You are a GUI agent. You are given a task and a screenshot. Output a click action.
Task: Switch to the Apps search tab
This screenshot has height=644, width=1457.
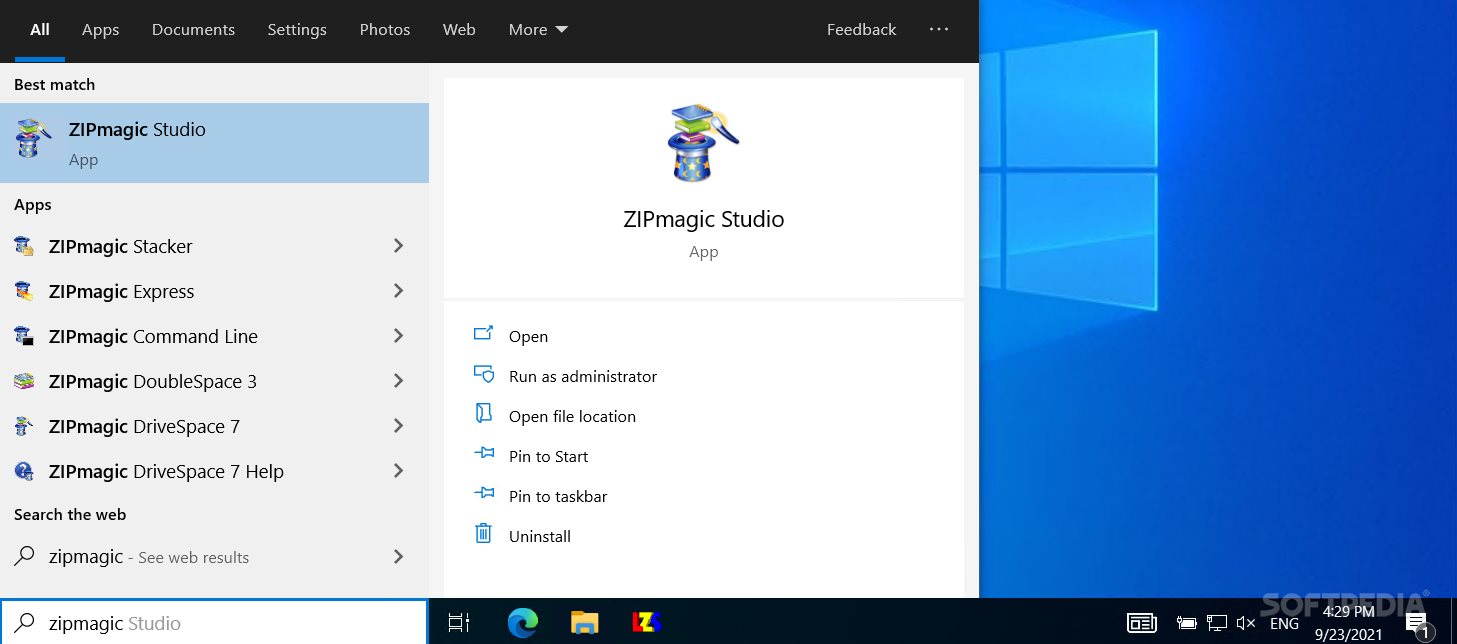point(100,30)
